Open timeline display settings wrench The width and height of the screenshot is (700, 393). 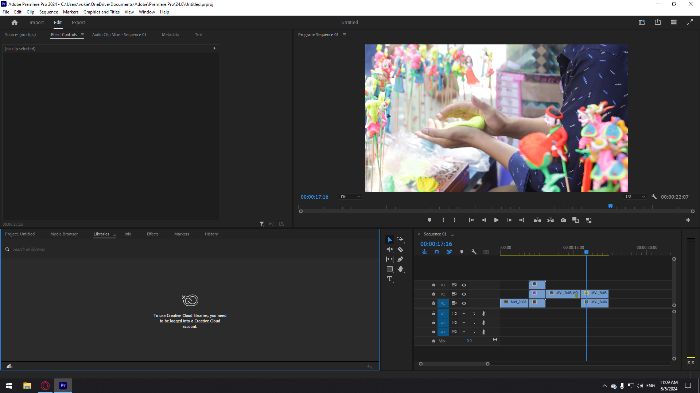pos(474,252)
